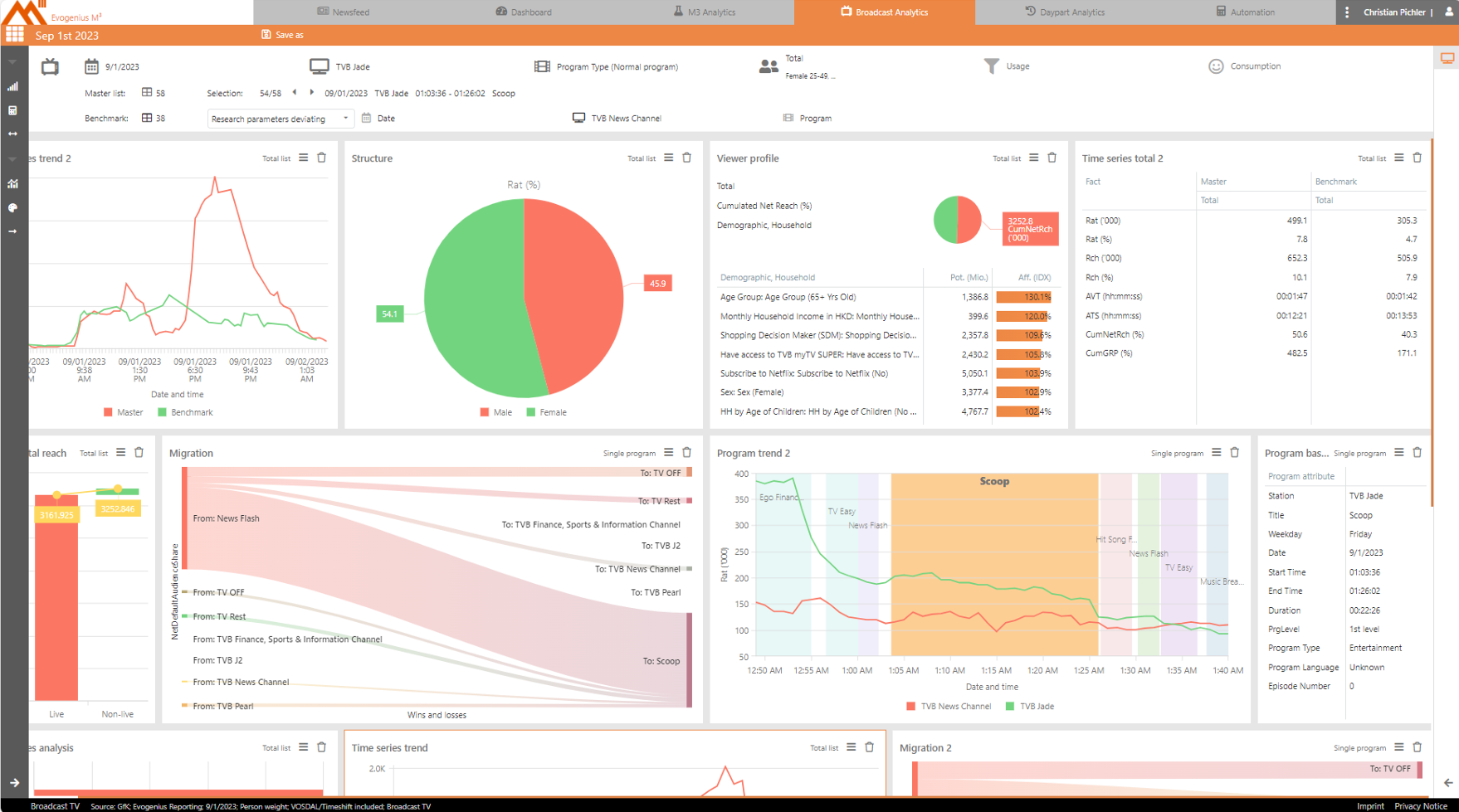Delete the Migration panel via trash icon

[x=687, y=452]
